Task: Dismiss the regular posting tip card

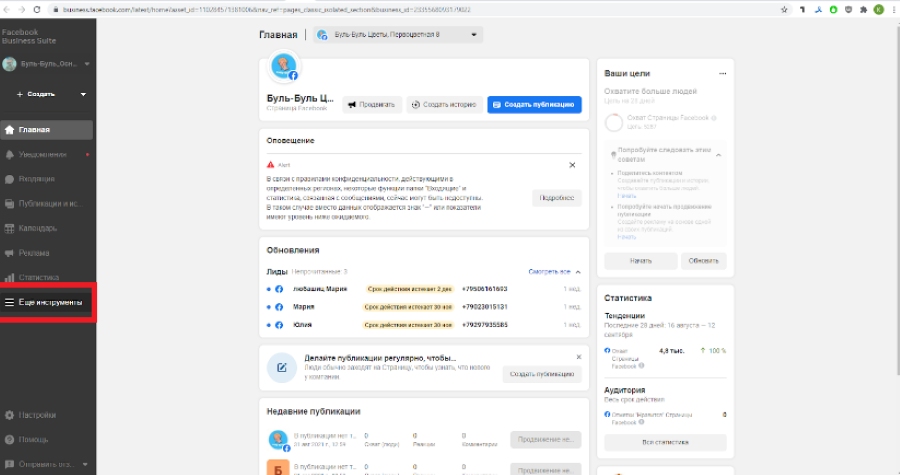Action: (579, 357)
